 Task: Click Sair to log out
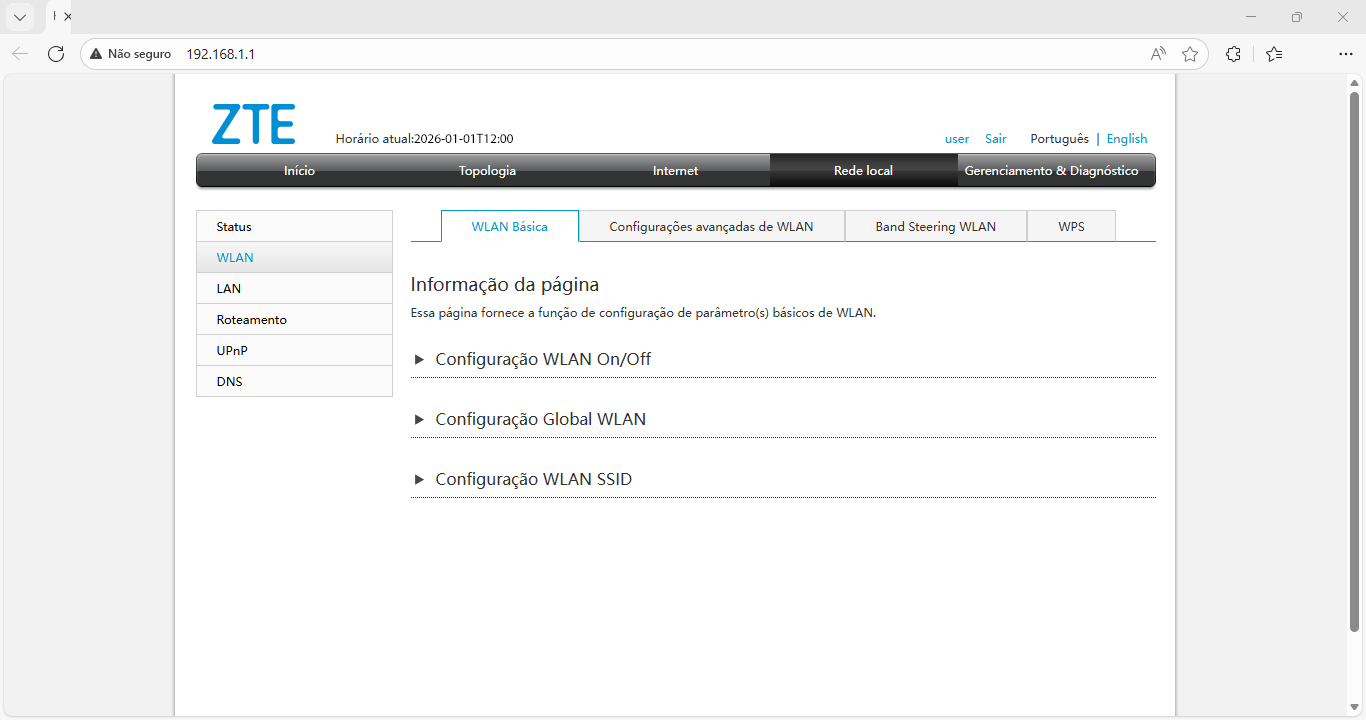pyautogui.click(x=995, y=139)
